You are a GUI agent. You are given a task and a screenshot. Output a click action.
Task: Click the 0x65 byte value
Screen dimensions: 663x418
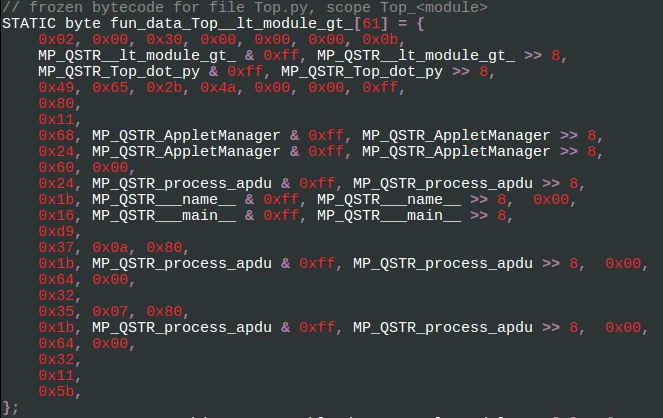click(x=110, y=87)
